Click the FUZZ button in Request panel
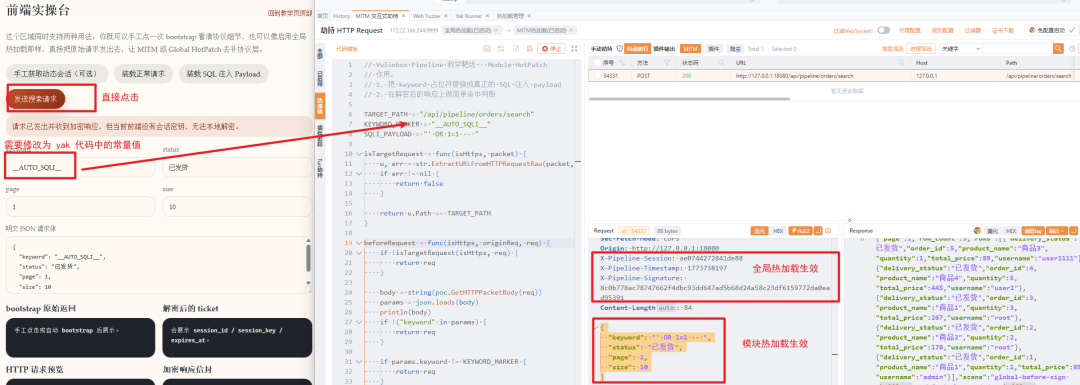The width and height of the screenshot is (1080, 385). (x=800, y=231)
